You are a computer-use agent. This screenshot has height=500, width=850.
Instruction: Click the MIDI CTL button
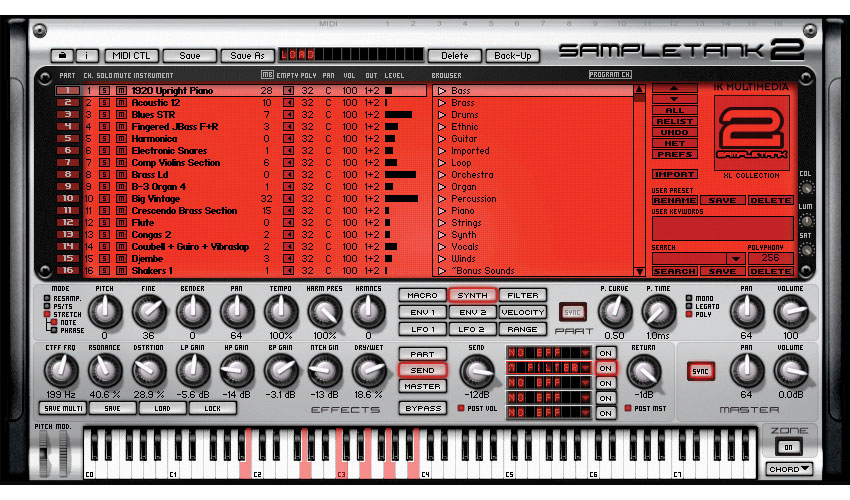131,55
